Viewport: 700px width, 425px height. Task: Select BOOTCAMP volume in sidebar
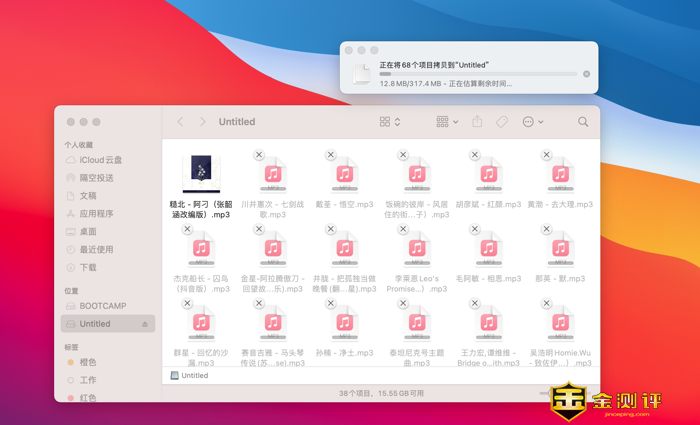(102, 306)
